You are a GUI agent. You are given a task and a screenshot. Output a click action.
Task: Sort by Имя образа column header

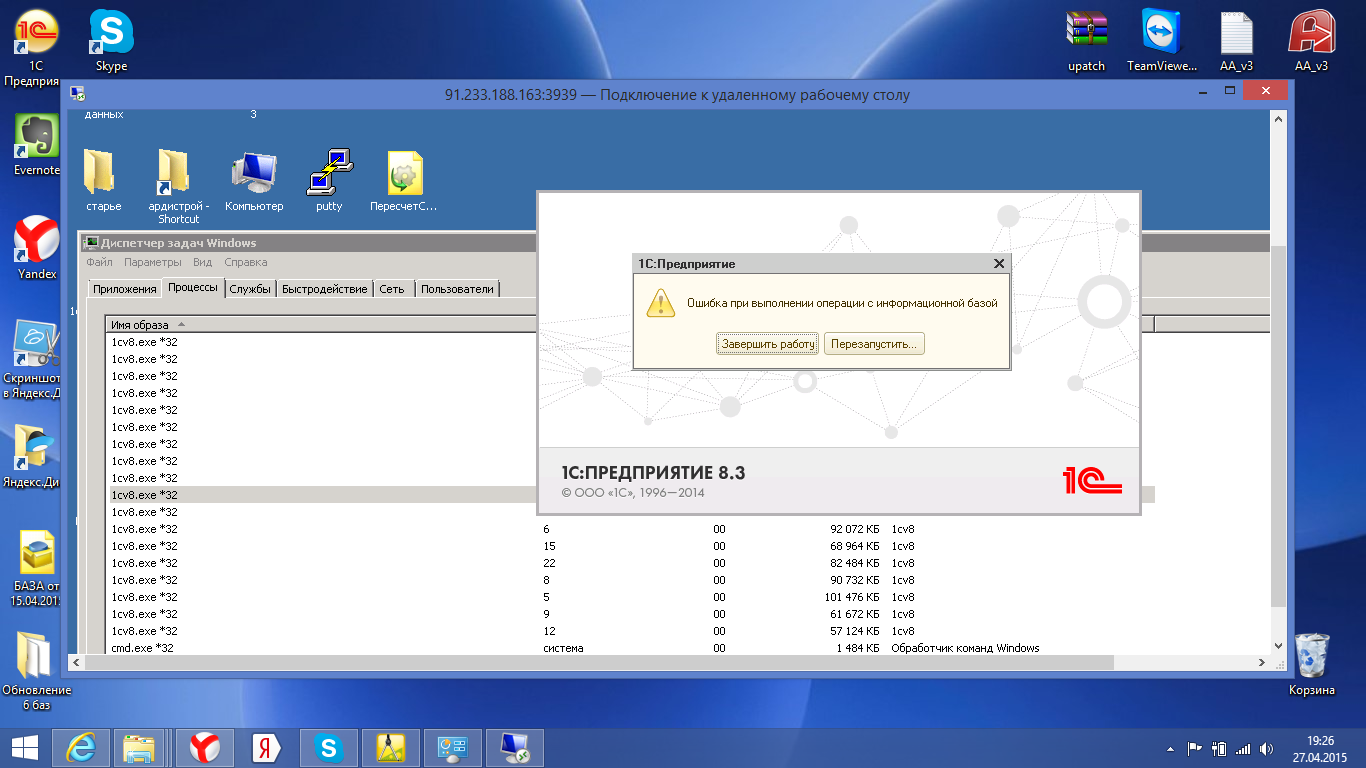[140, 325]
